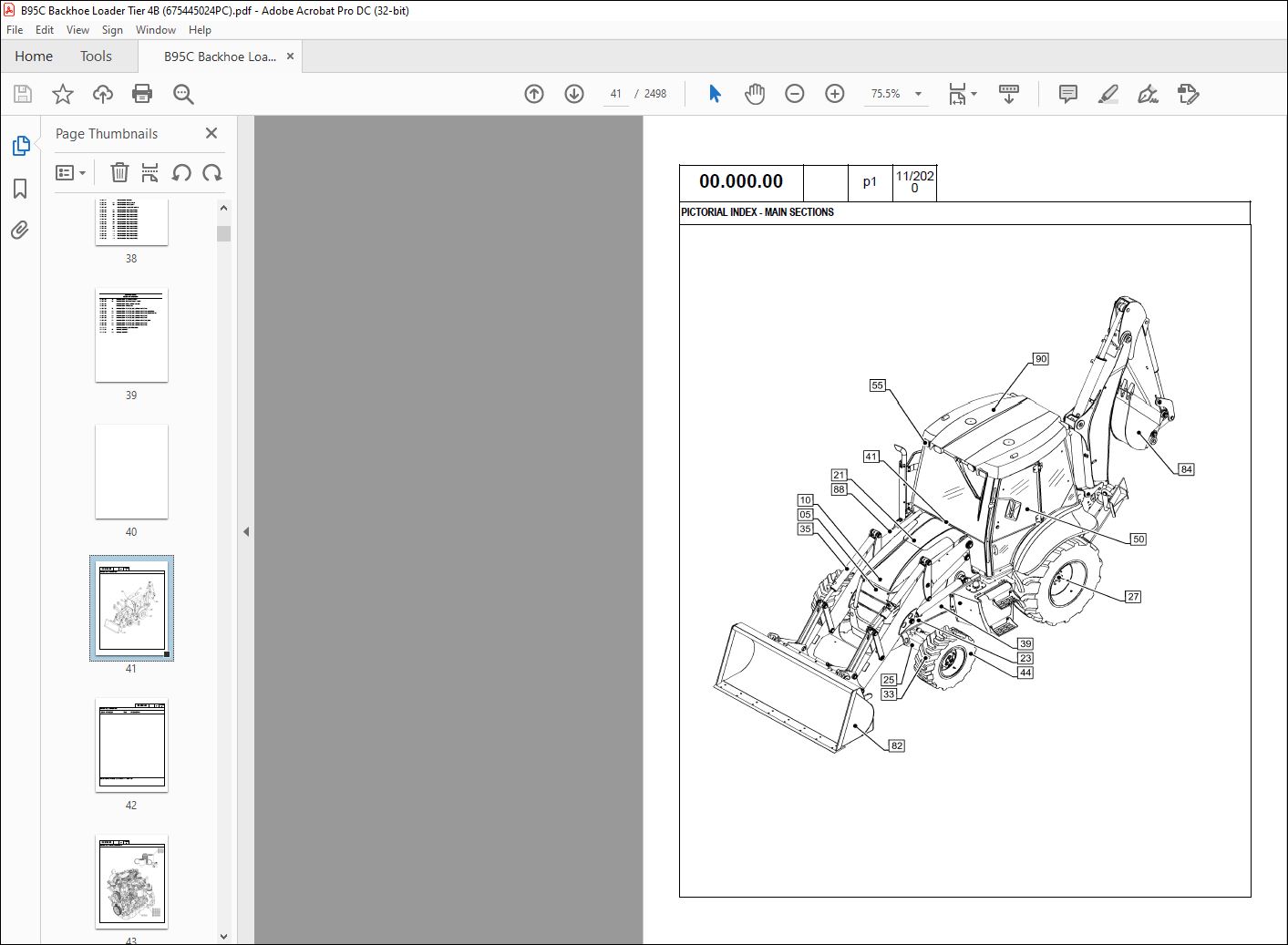This screenshot has width=1288, height=945.
Task: Open thumbnail options dropdown
Action: pyautogui.click(x=71, y=172)
